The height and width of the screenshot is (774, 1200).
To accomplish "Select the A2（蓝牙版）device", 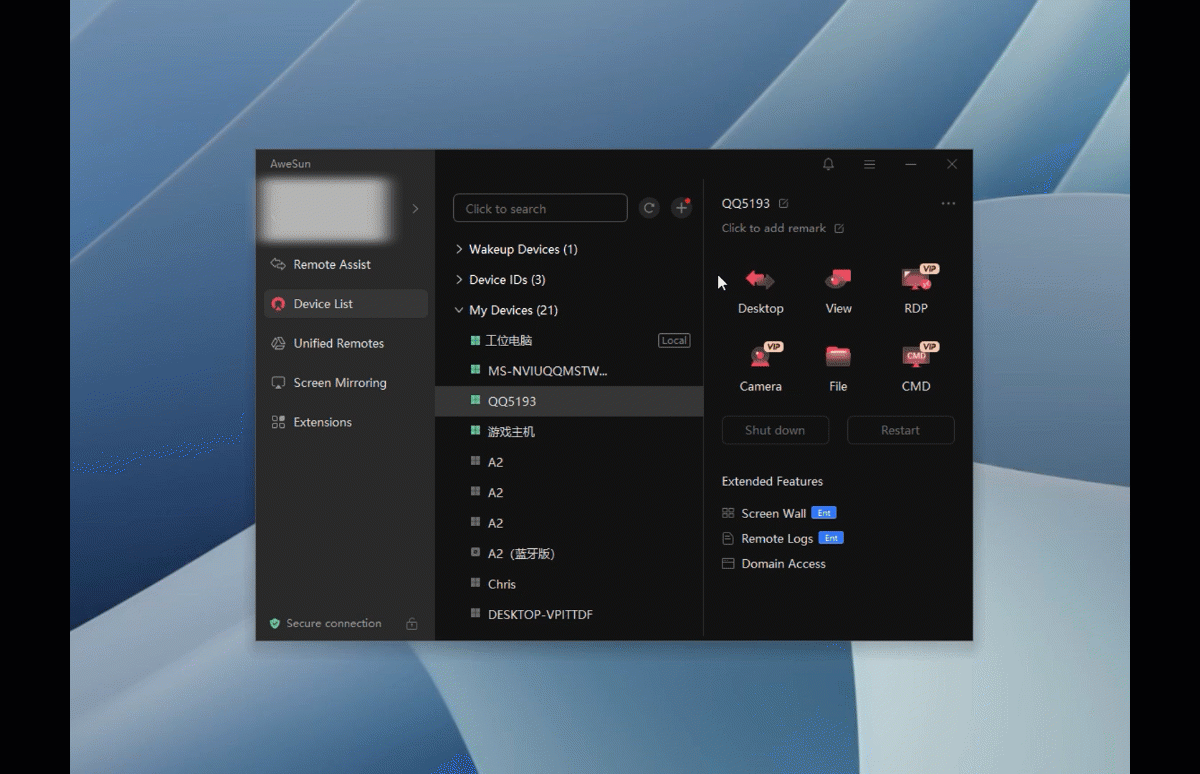I will click(x=569, y=554).
